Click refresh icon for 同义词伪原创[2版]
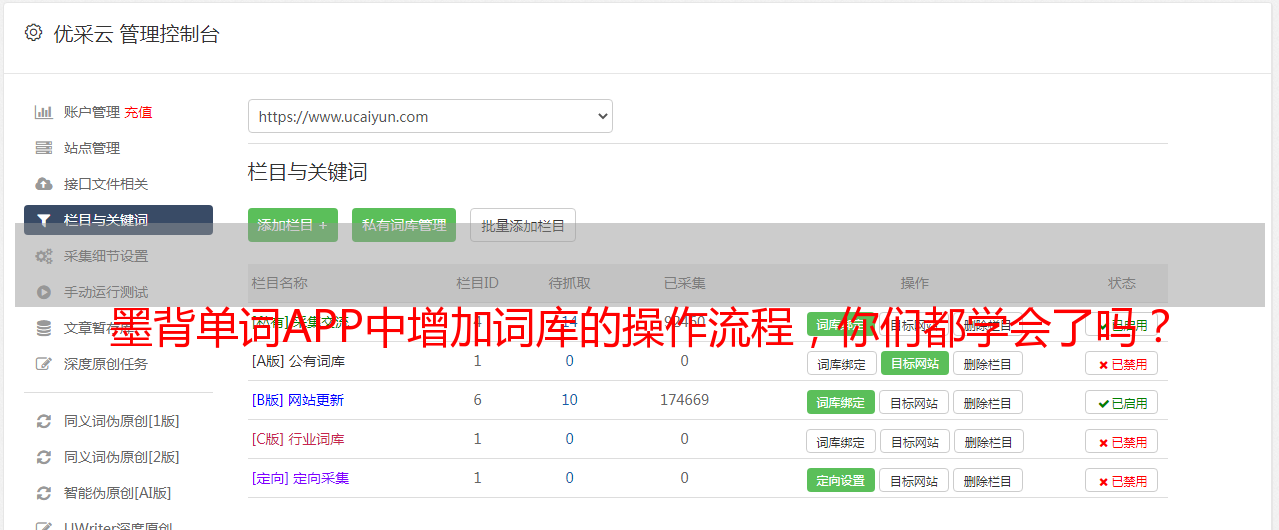The image size is (1279, 530). click(43, 457)
